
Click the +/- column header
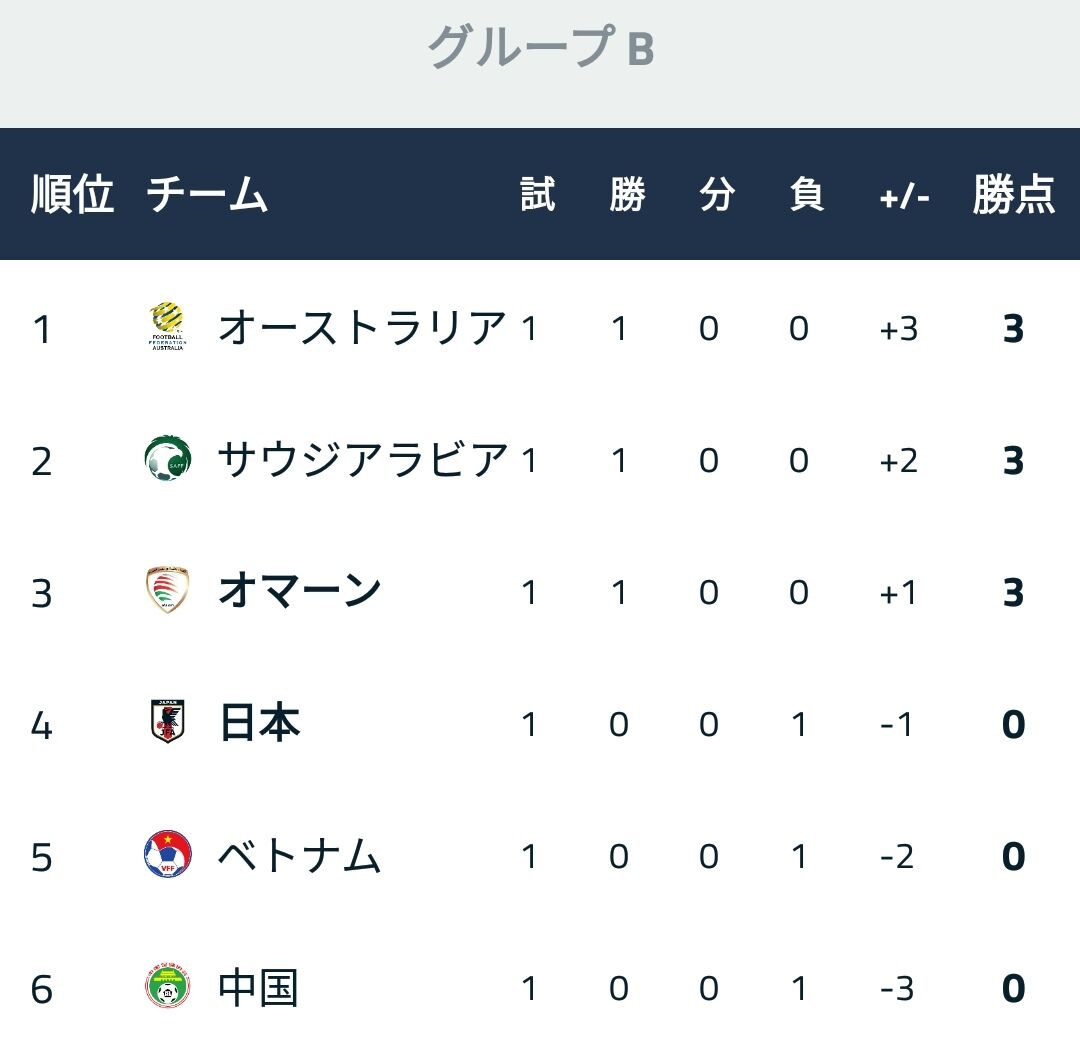(904, 197)
